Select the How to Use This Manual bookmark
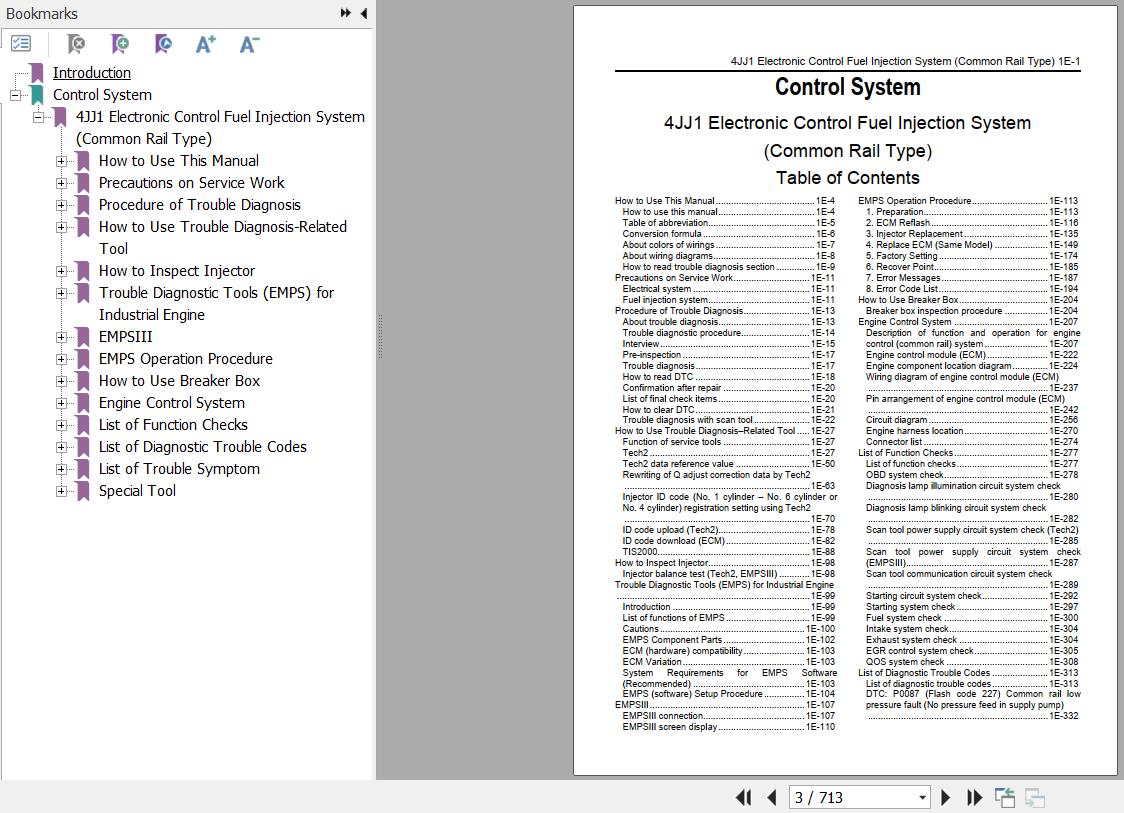1124x813 pixels. pos(178,161)
